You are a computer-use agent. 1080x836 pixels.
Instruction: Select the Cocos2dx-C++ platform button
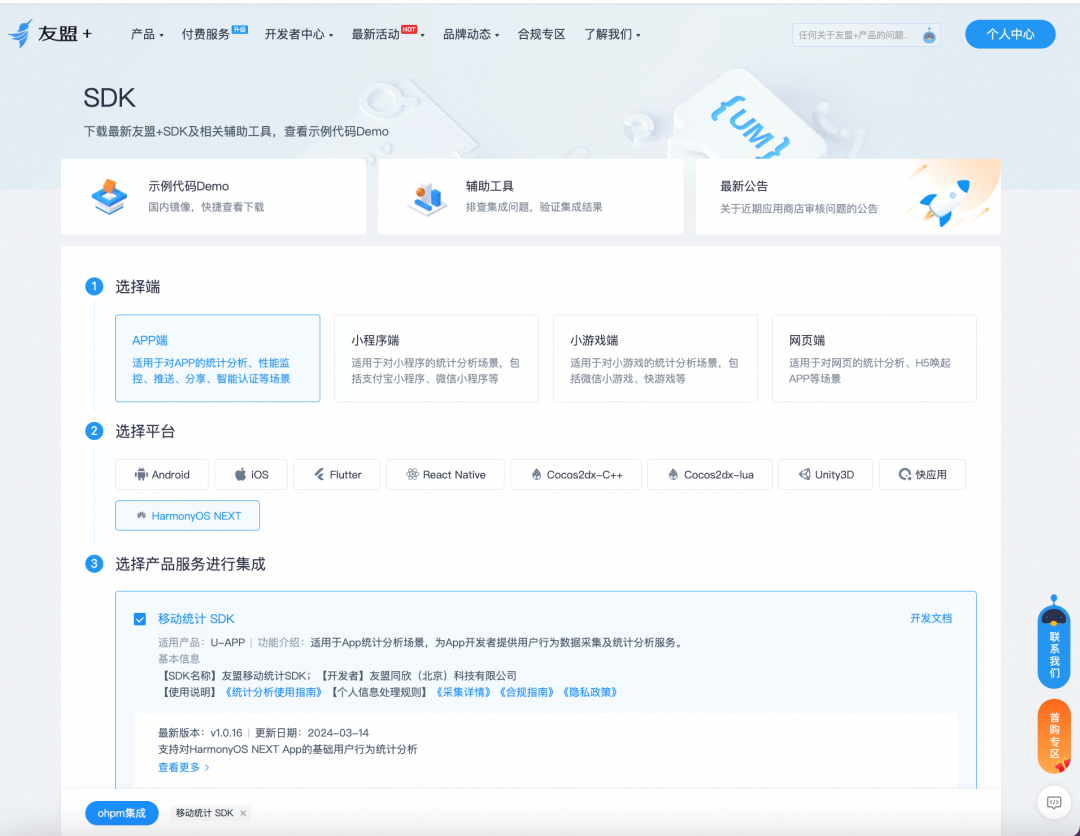pos(576,474)
